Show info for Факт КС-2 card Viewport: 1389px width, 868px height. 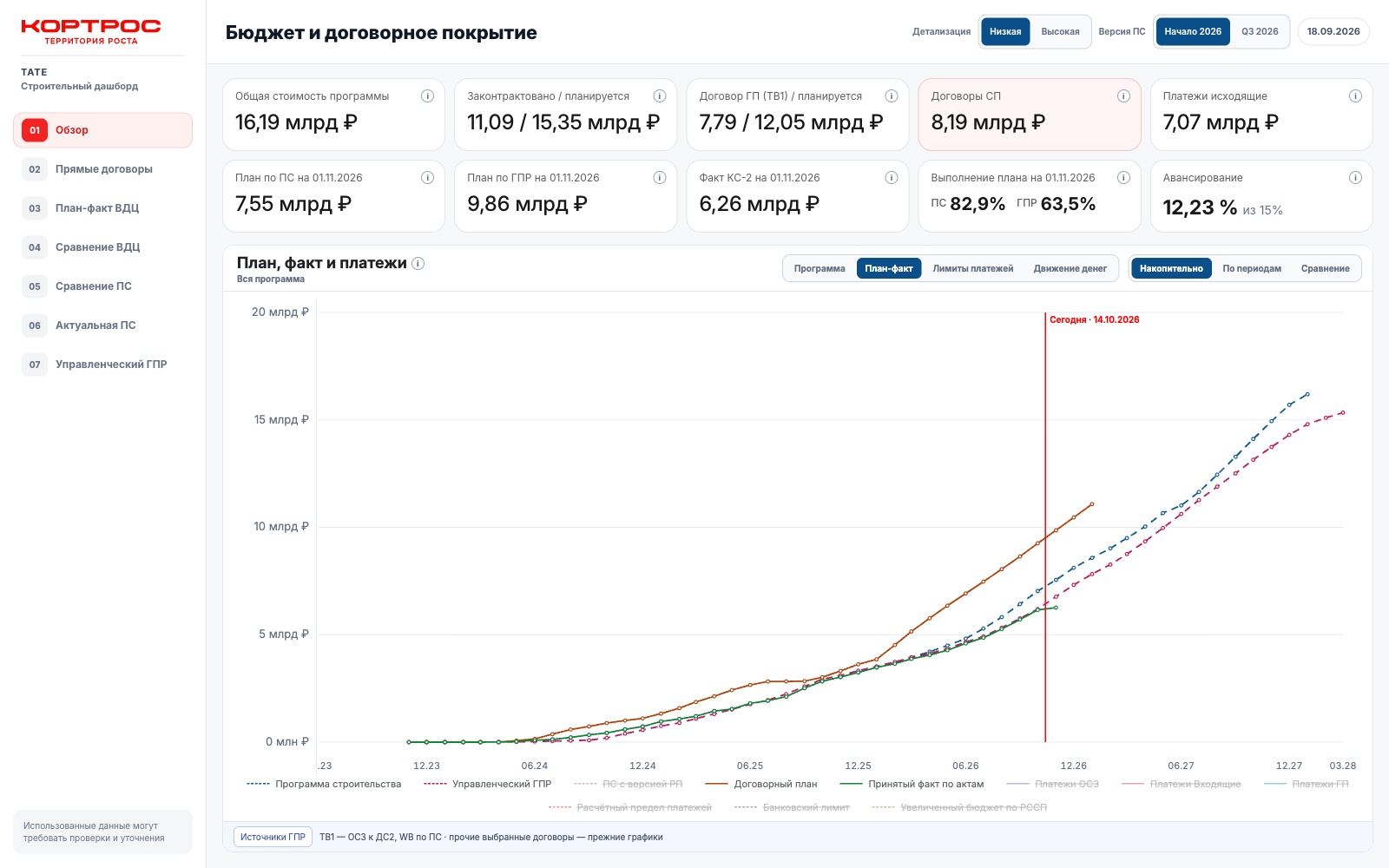[891, 178]
